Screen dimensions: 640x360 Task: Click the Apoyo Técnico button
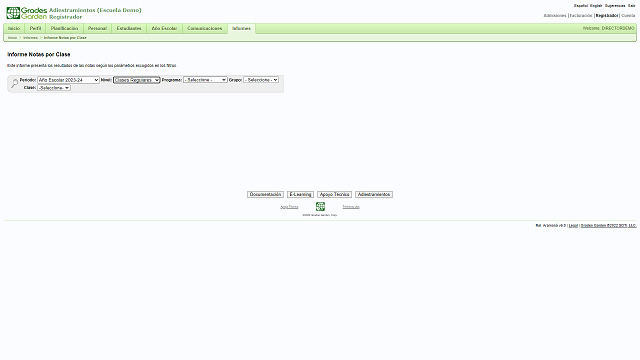click(x=334, y=194)
